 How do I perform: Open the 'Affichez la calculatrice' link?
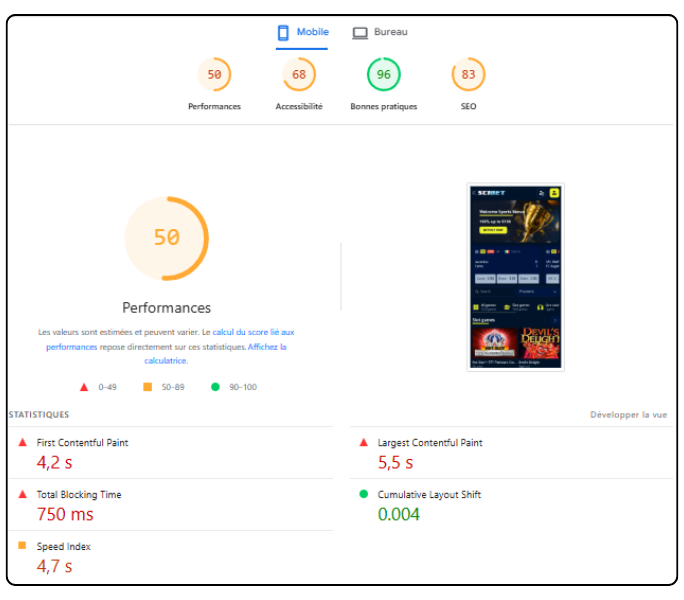click(267, 347)
